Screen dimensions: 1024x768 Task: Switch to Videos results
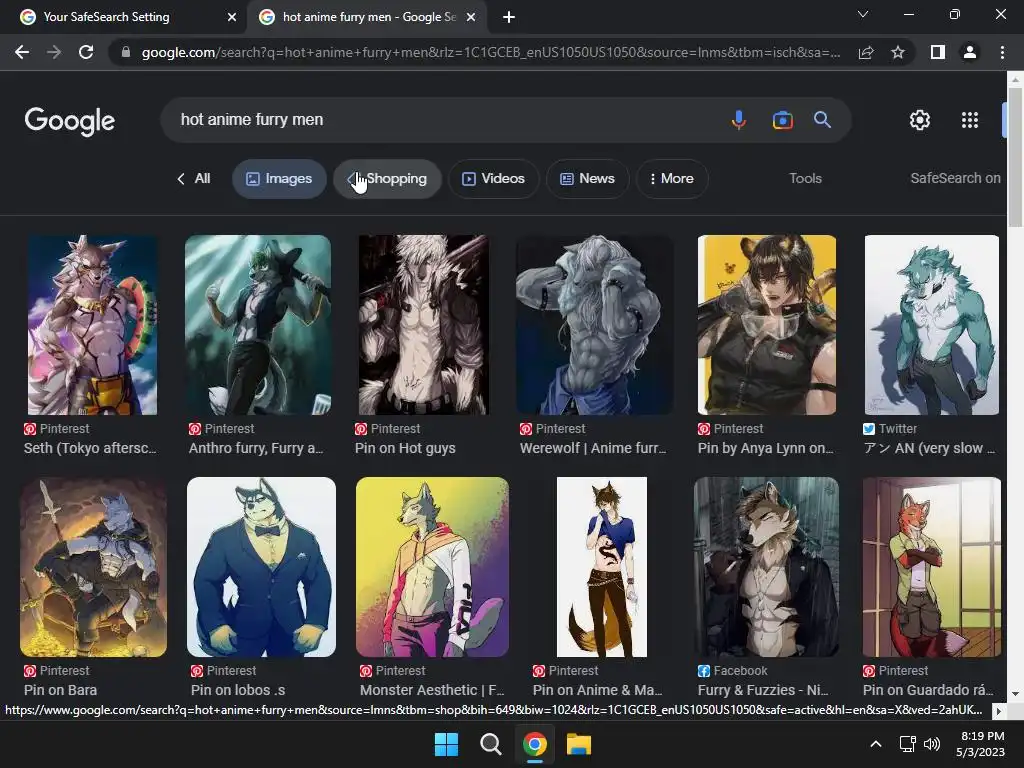(494, 178)
